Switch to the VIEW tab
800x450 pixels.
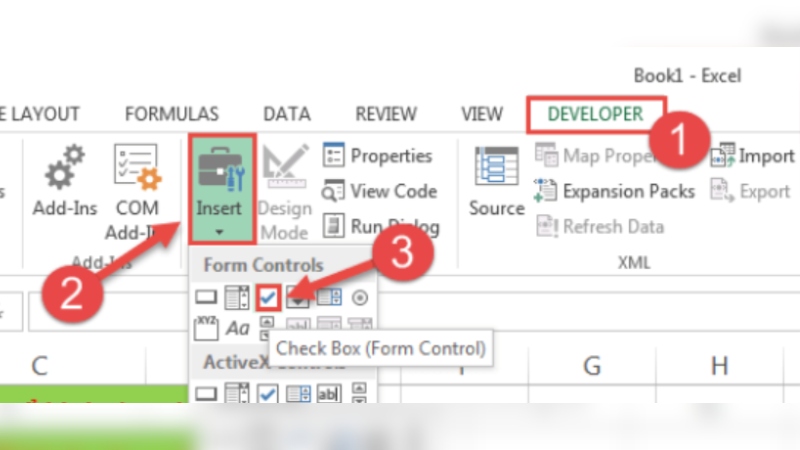482,114
